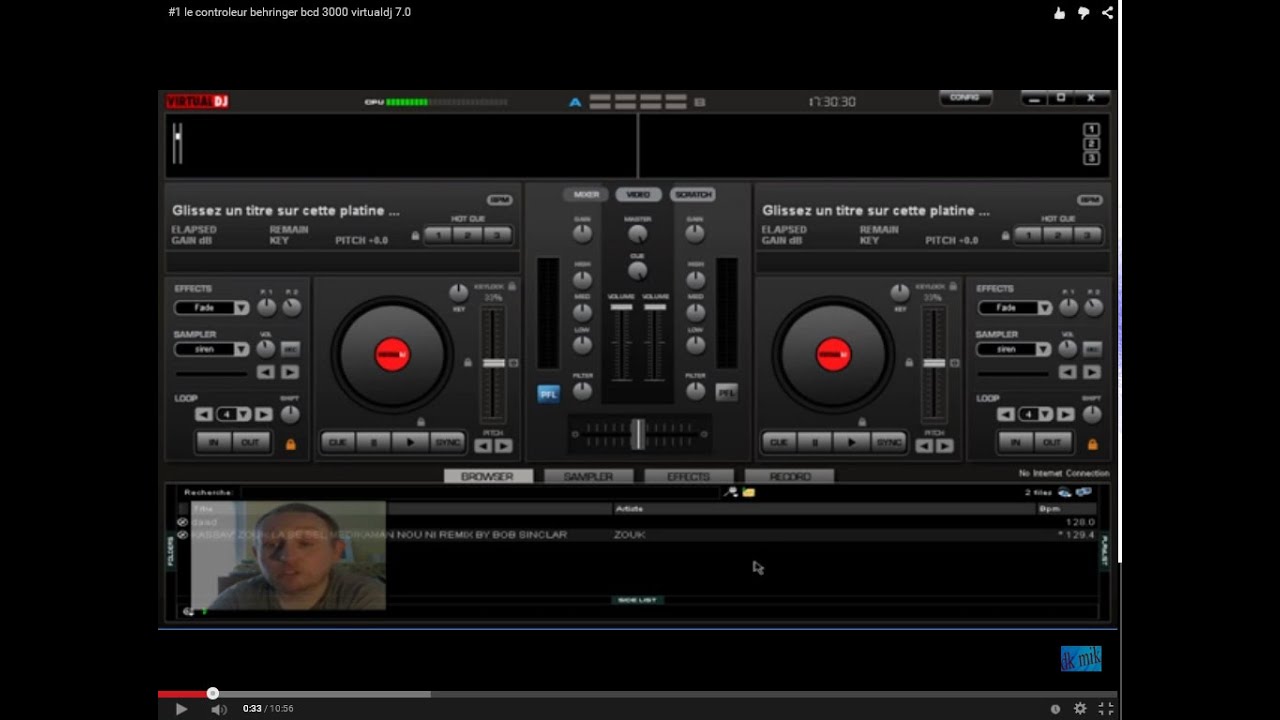Open the left deck siren sampler dropdown

click(211, 350)
